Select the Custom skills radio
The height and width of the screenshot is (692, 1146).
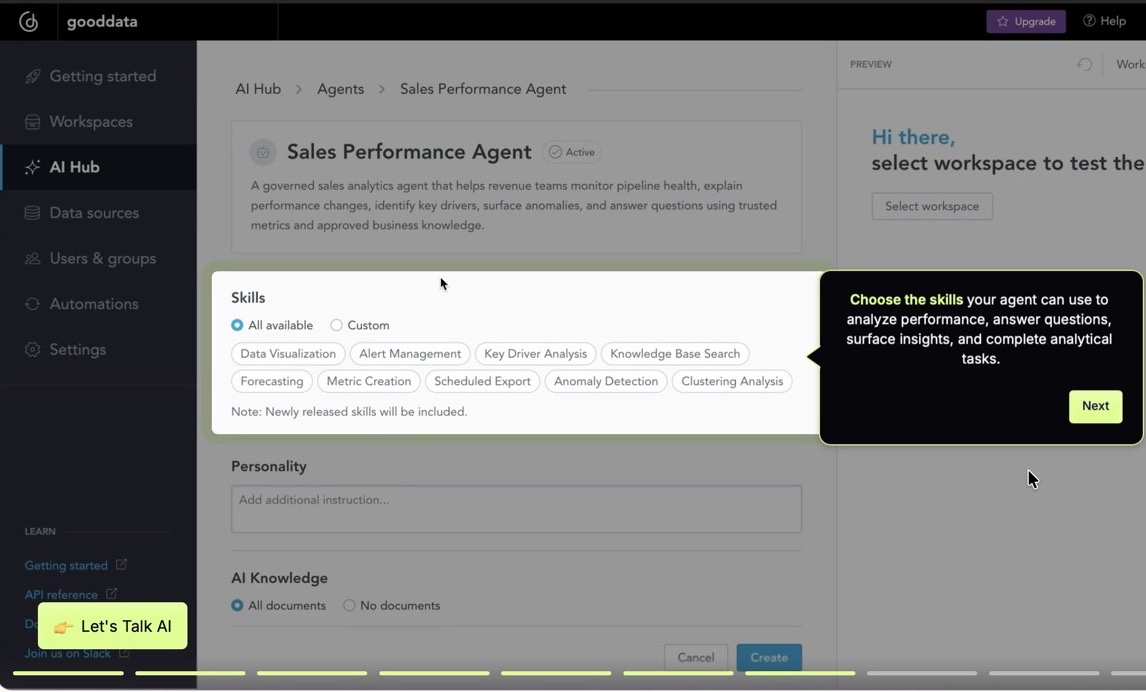click(x=336, y=325)
